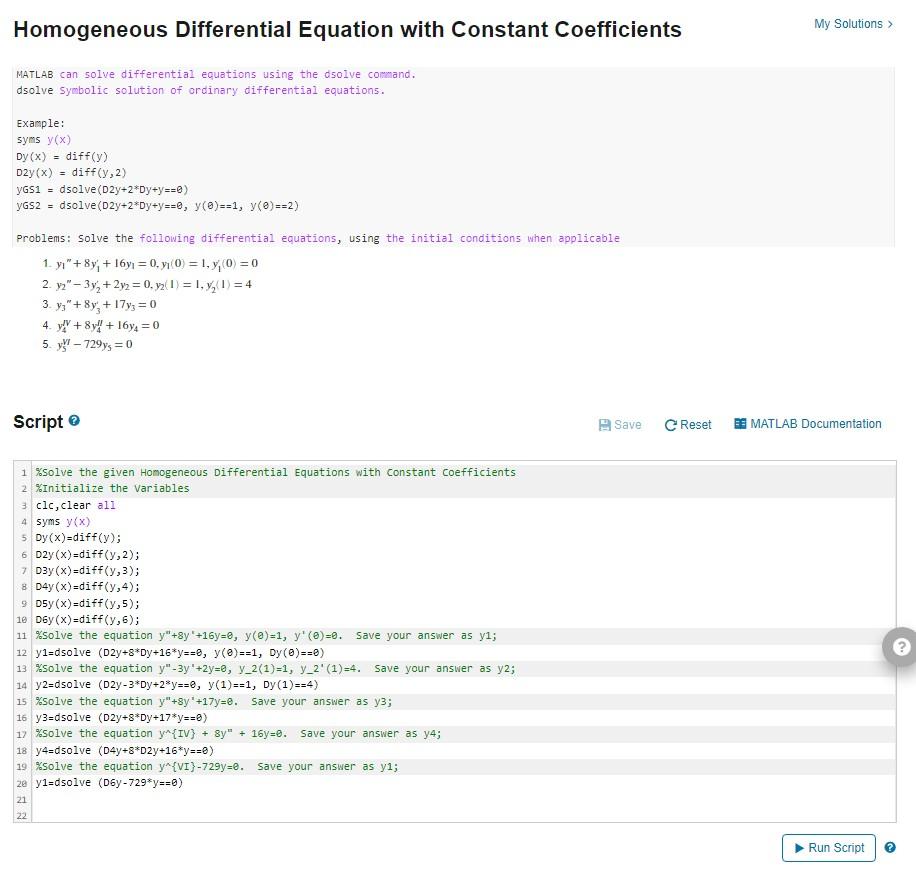
Task: Open MATLAB Documentation via its grid icon
Action: tap(738, 424)
